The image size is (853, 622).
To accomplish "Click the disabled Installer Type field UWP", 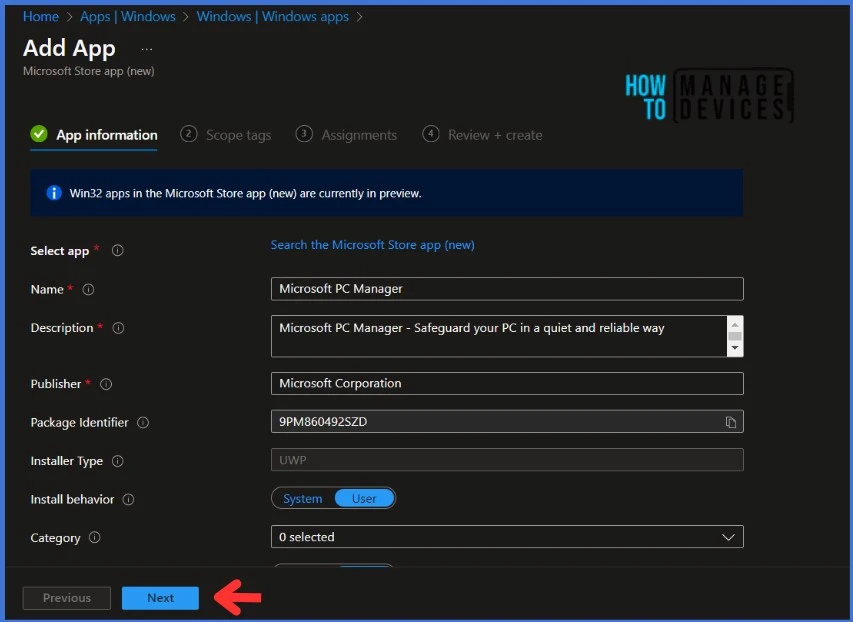I will point(507,460).
